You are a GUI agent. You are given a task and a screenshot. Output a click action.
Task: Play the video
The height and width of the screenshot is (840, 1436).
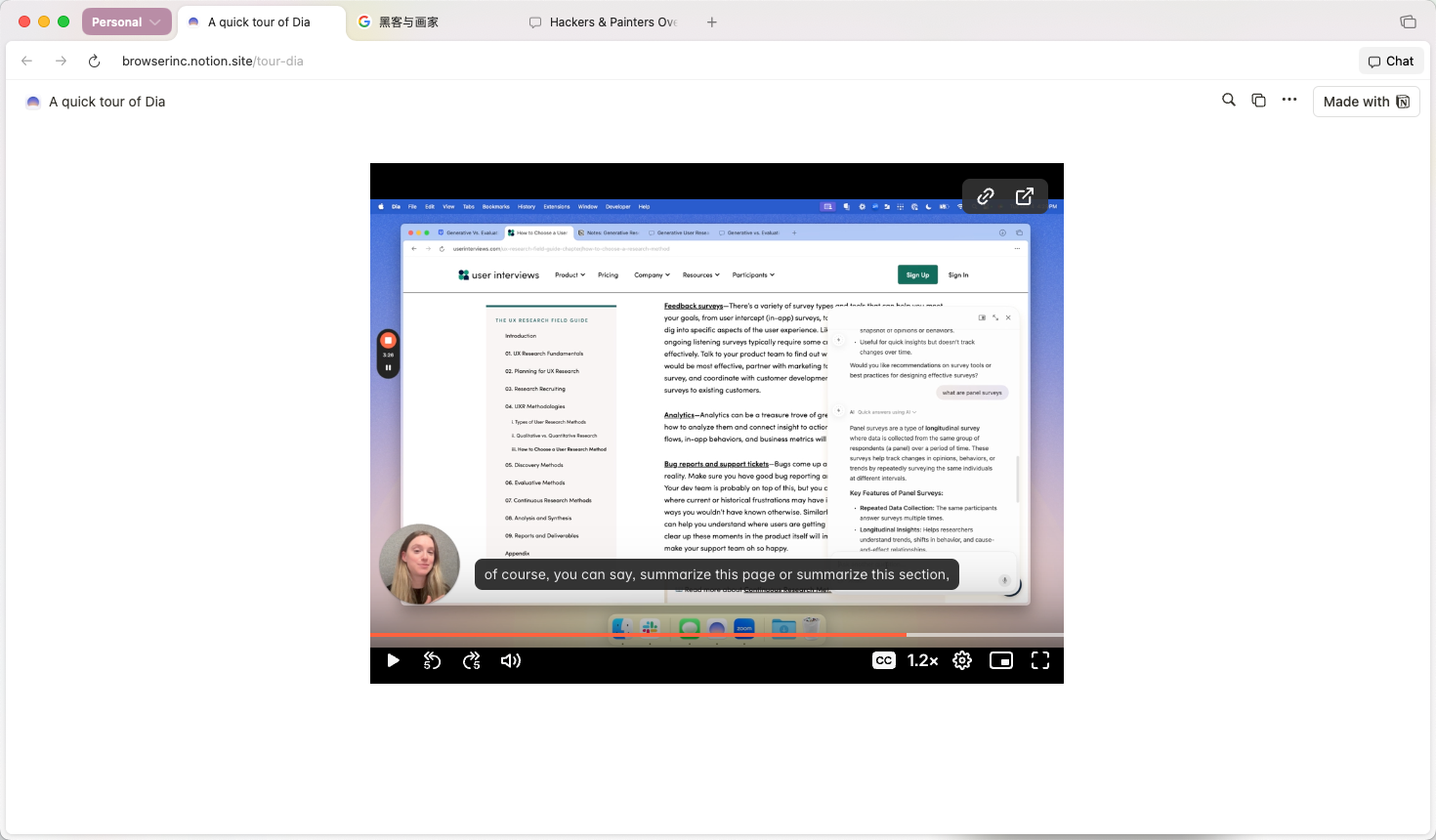click(393, 660)
